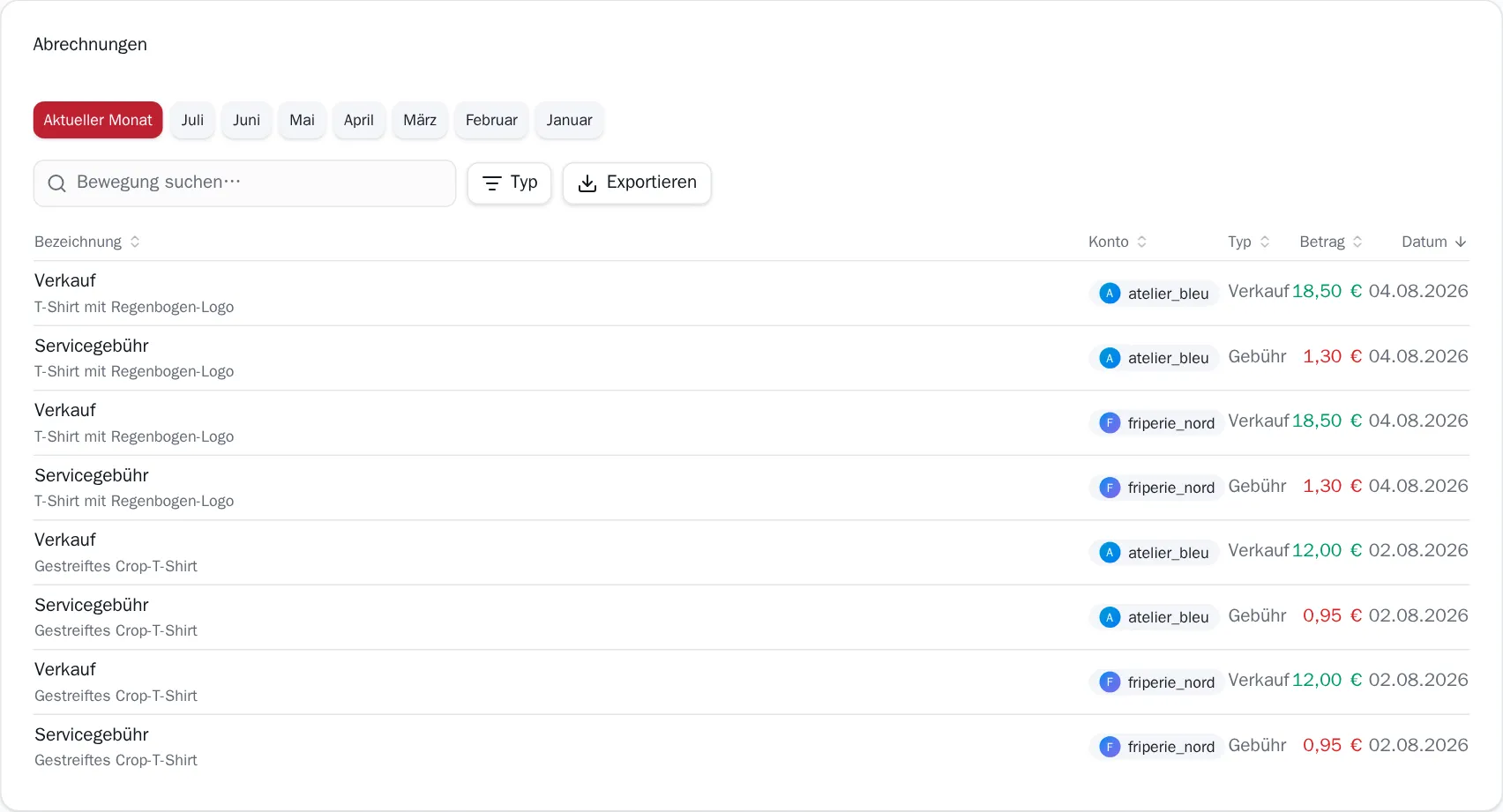This screenshot has width=1503, height=812.
Task: Open the Typ filter dropdown
Action: [x=509, y=183]
